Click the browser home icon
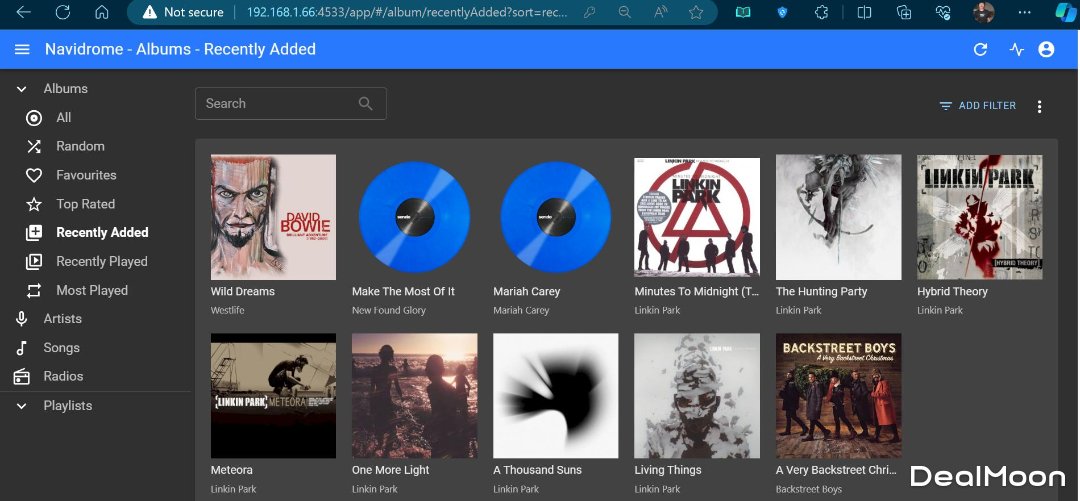This screenshot has width=1080, height=501. click(101, 12)
